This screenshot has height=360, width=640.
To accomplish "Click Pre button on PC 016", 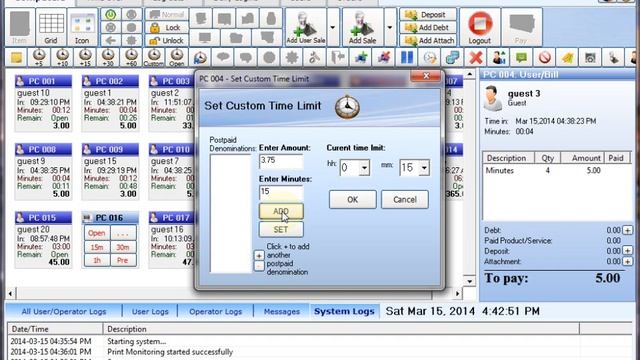I will (x=122, y=260).
